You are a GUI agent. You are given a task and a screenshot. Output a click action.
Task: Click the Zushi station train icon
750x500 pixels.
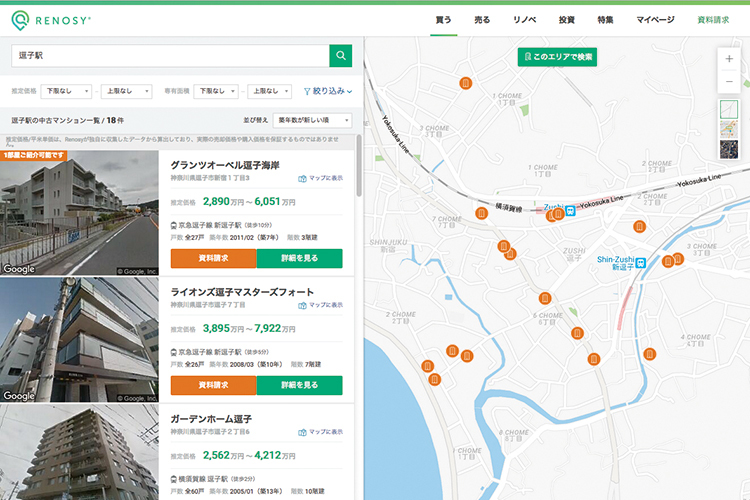570,210
